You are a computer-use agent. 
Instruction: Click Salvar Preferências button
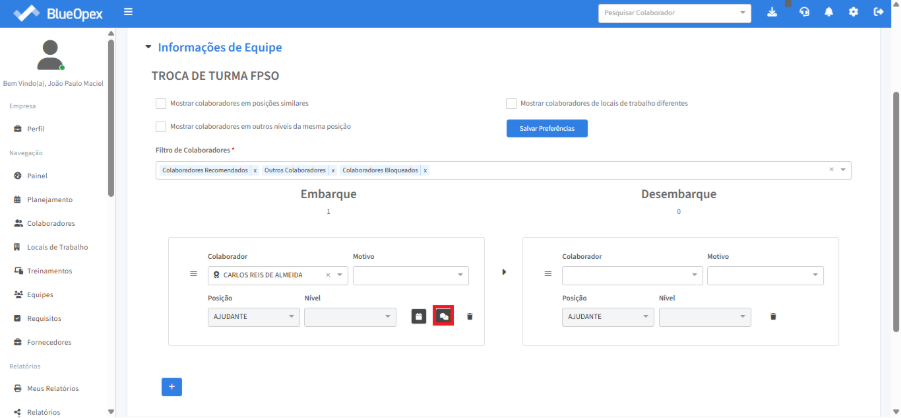547,129
